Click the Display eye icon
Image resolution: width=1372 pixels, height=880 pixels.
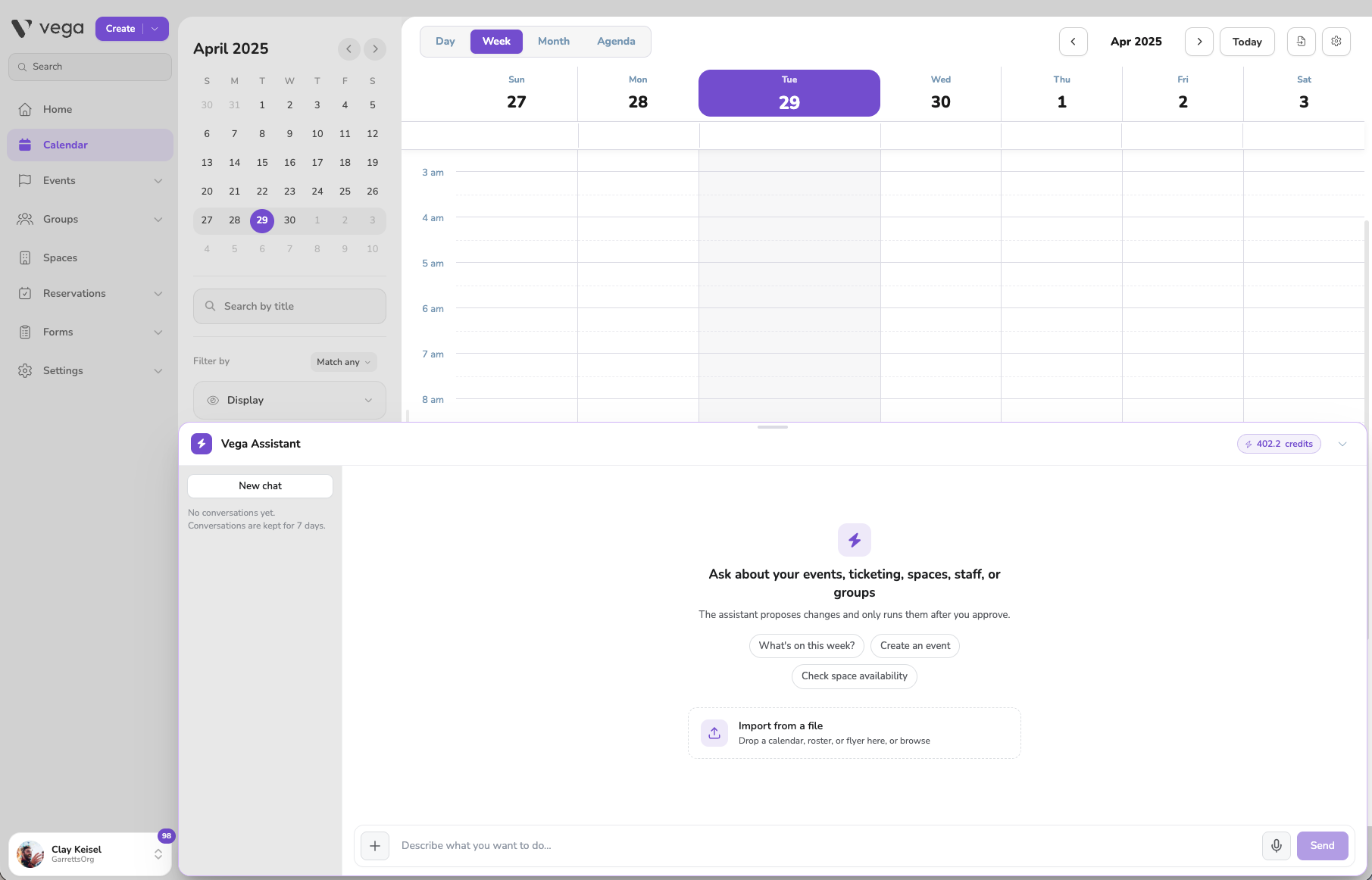pos(213,400)
